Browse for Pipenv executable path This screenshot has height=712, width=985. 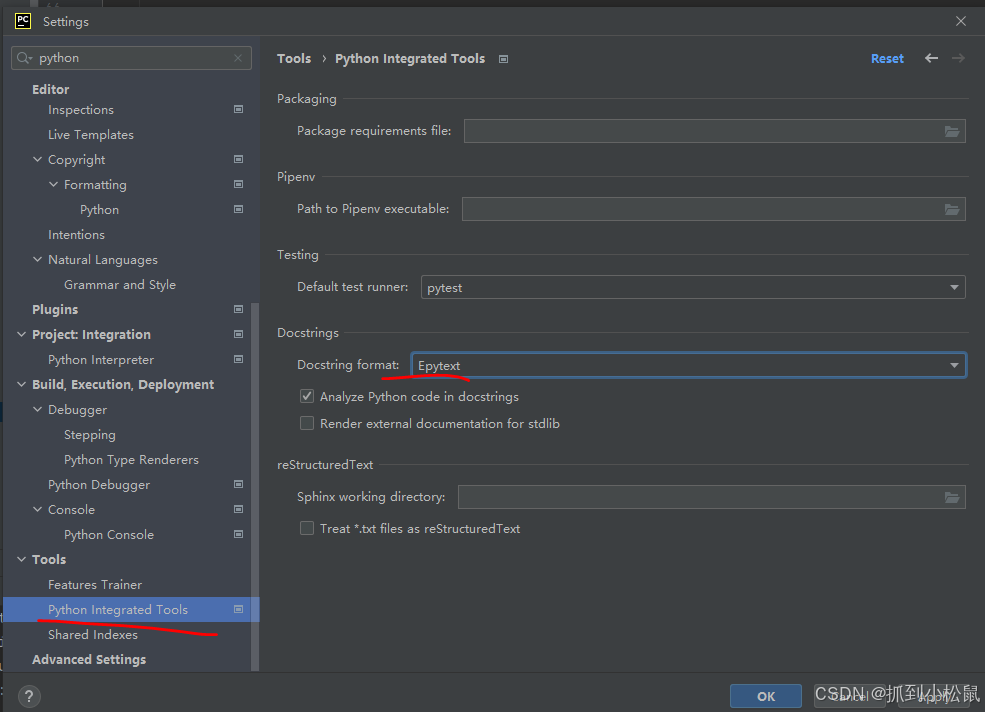click(952, 209)
